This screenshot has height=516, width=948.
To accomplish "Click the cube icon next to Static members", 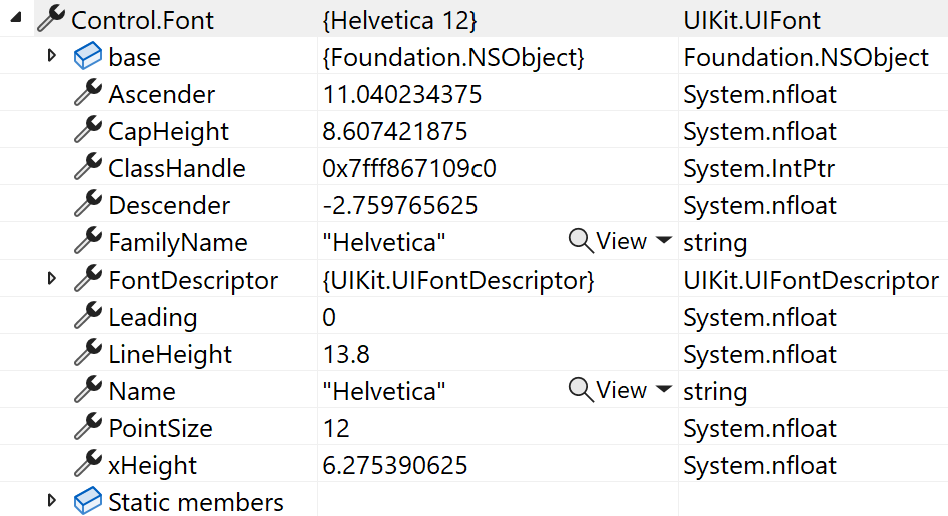I will coord(88,501).
